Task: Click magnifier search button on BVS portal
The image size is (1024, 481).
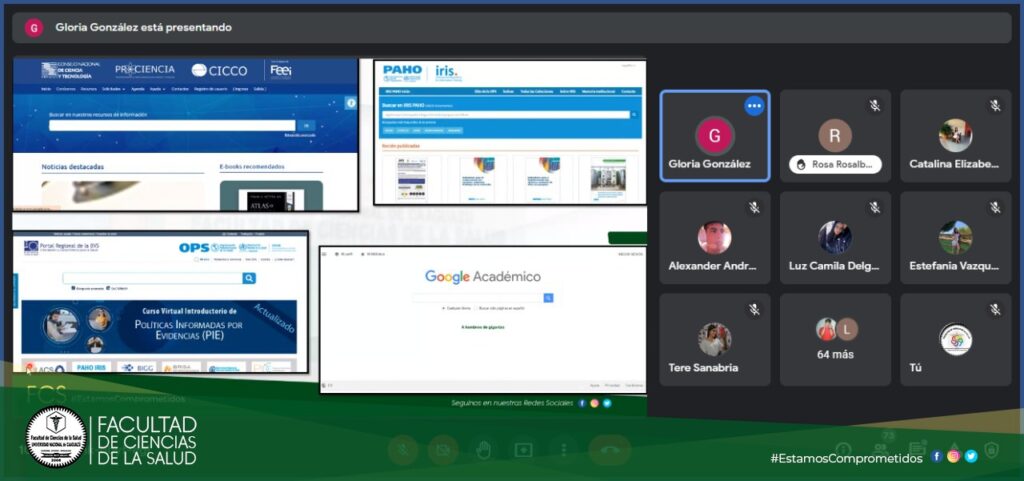Action: [x=249, y=278]
